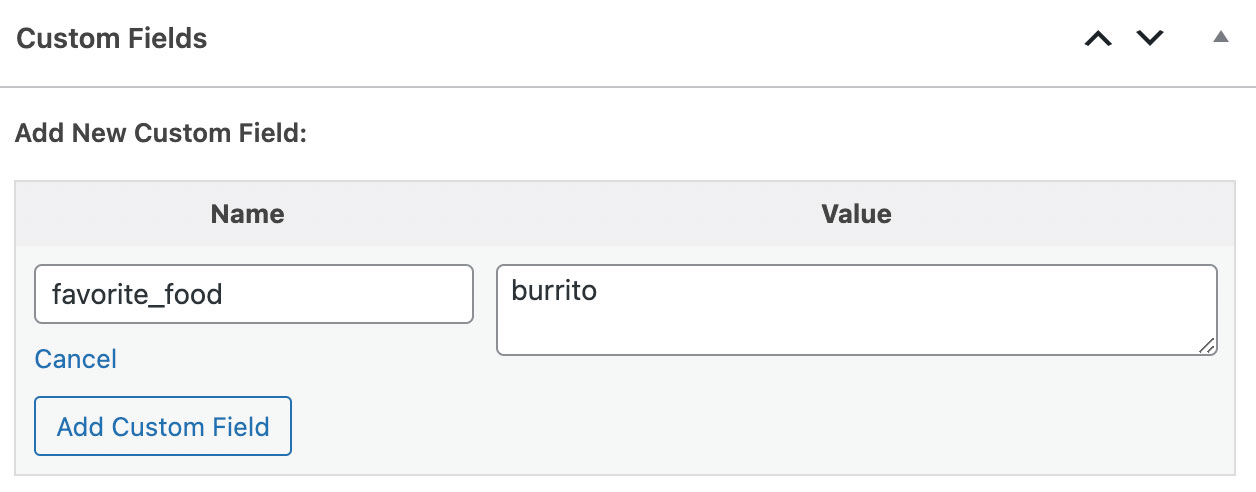Click blank area right of Cancel link
Screen dimensions: 1256x492
300,360
